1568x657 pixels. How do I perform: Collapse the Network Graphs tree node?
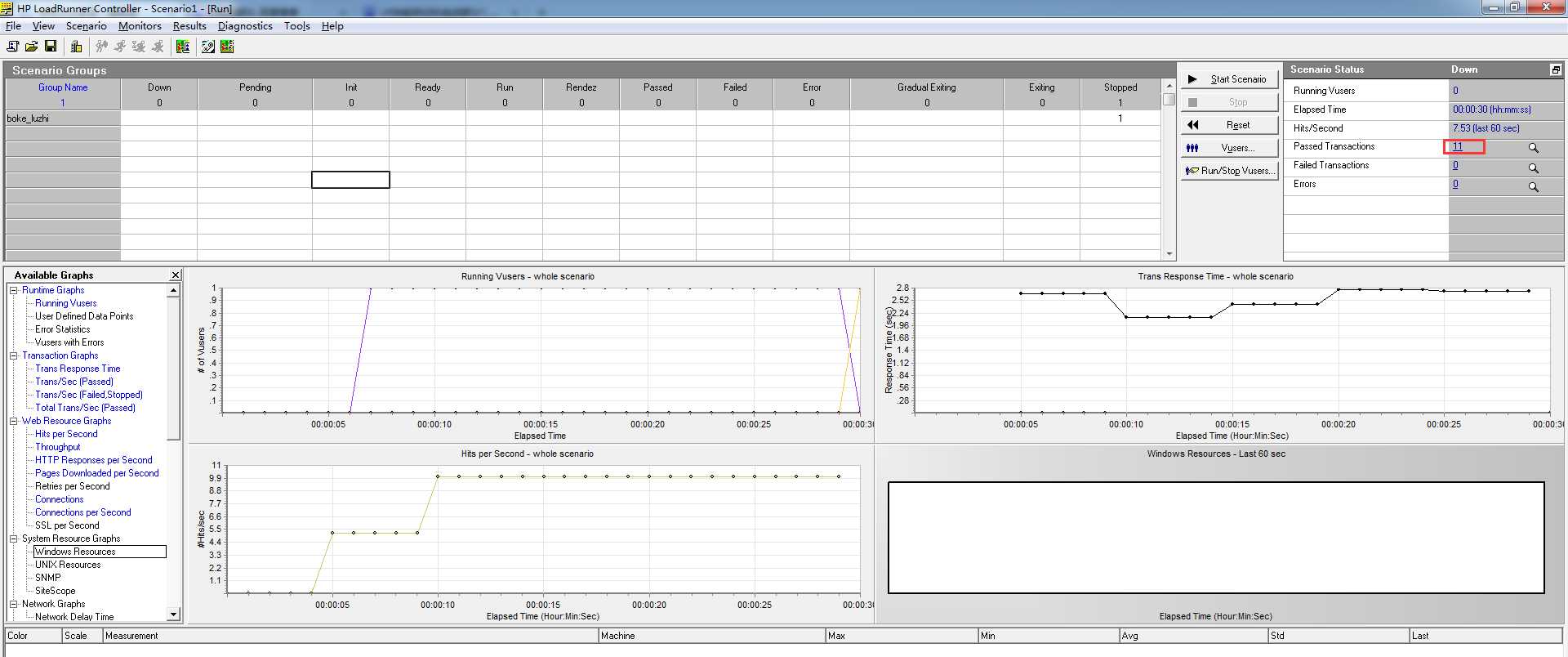pos(13,604)
